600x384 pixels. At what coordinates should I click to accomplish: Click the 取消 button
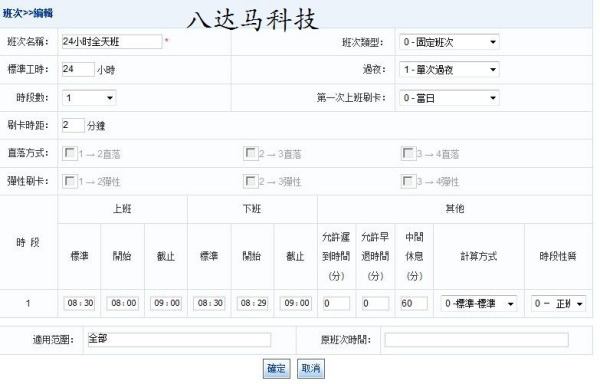[x=311, y=369]
